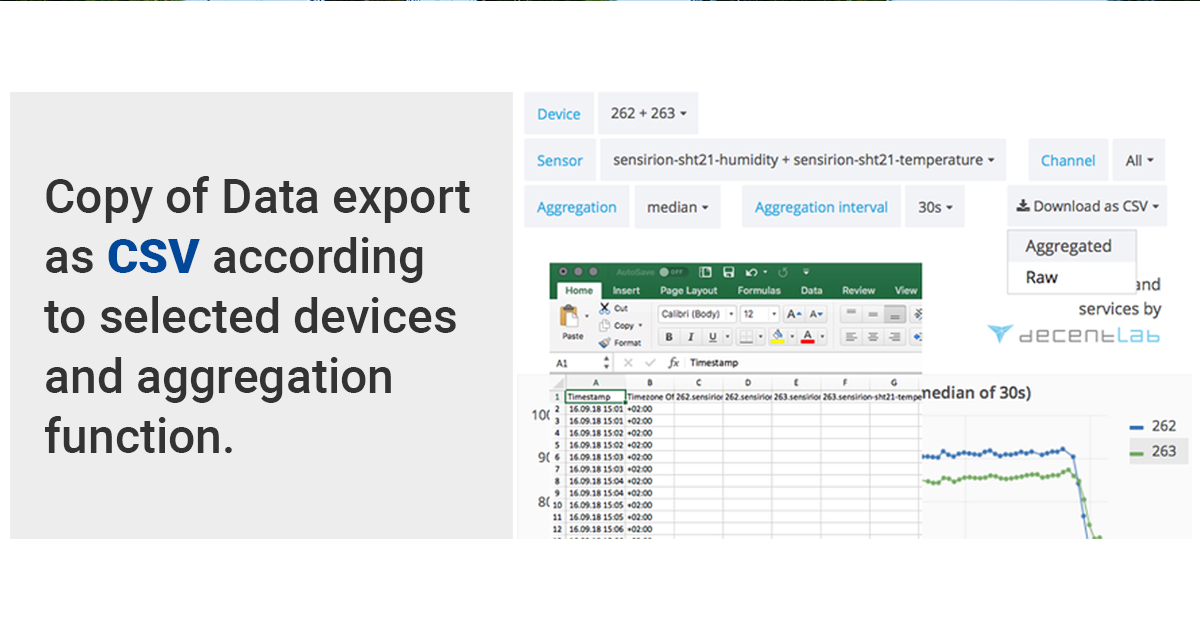The image size is (1200, 627).
Task: Open the Channel All dropdown
Action: tap(1139, 160)
